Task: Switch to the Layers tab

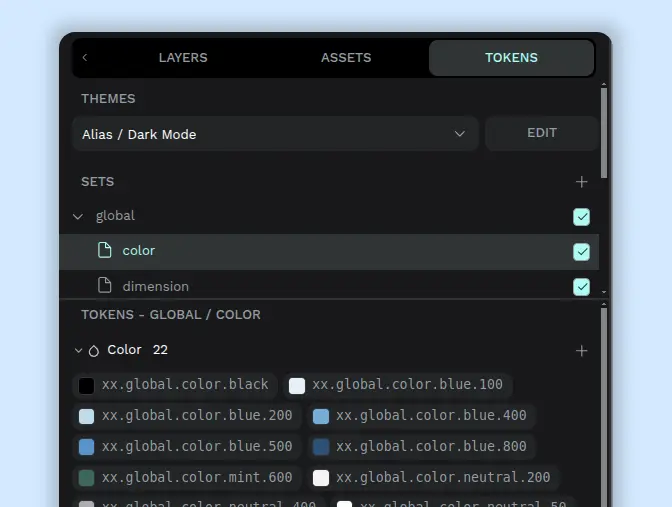Action: click(x=183, y=58)
